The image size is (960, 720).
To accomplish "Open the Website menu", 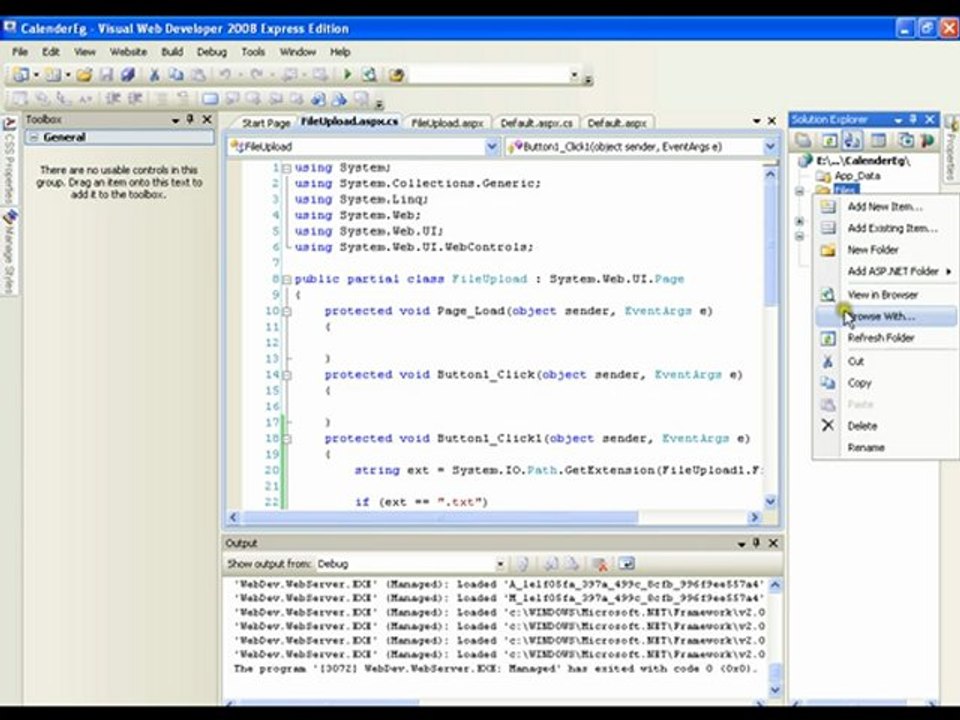I will point(128,52).
